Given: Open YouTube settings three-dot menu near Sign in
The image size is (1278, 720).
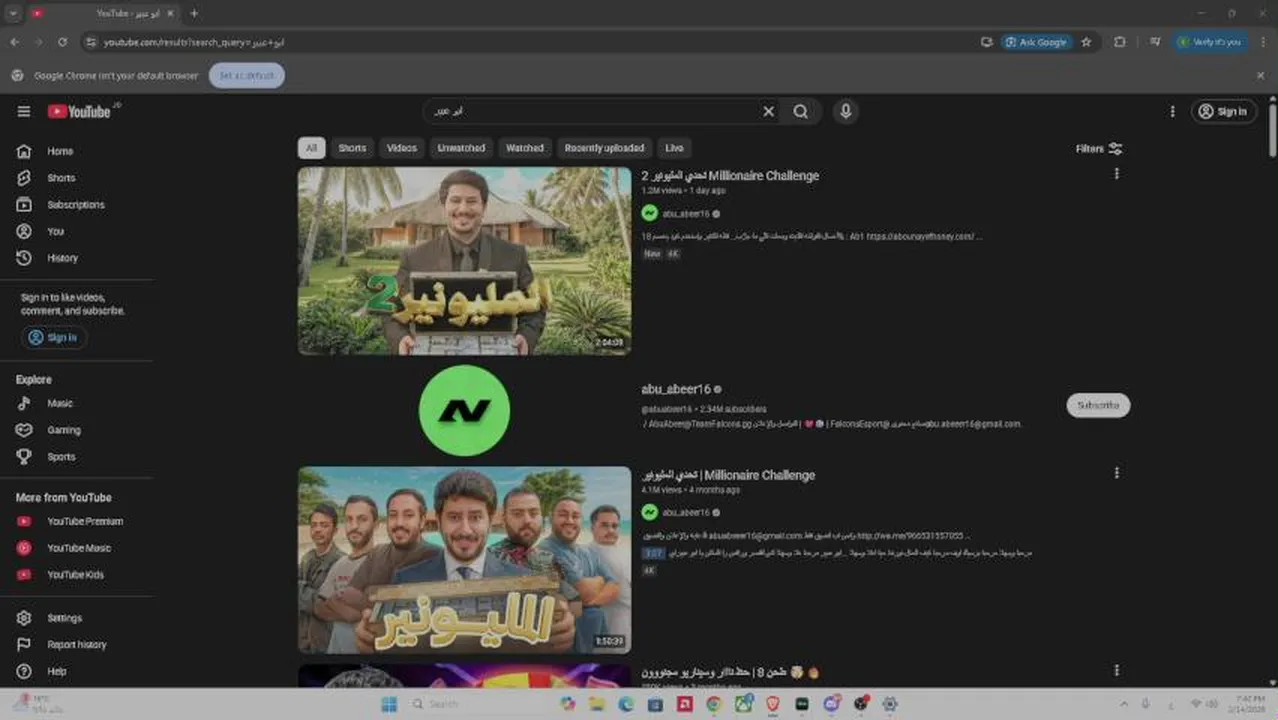Looking at the screenshot, I should [x=1172, y=111].
